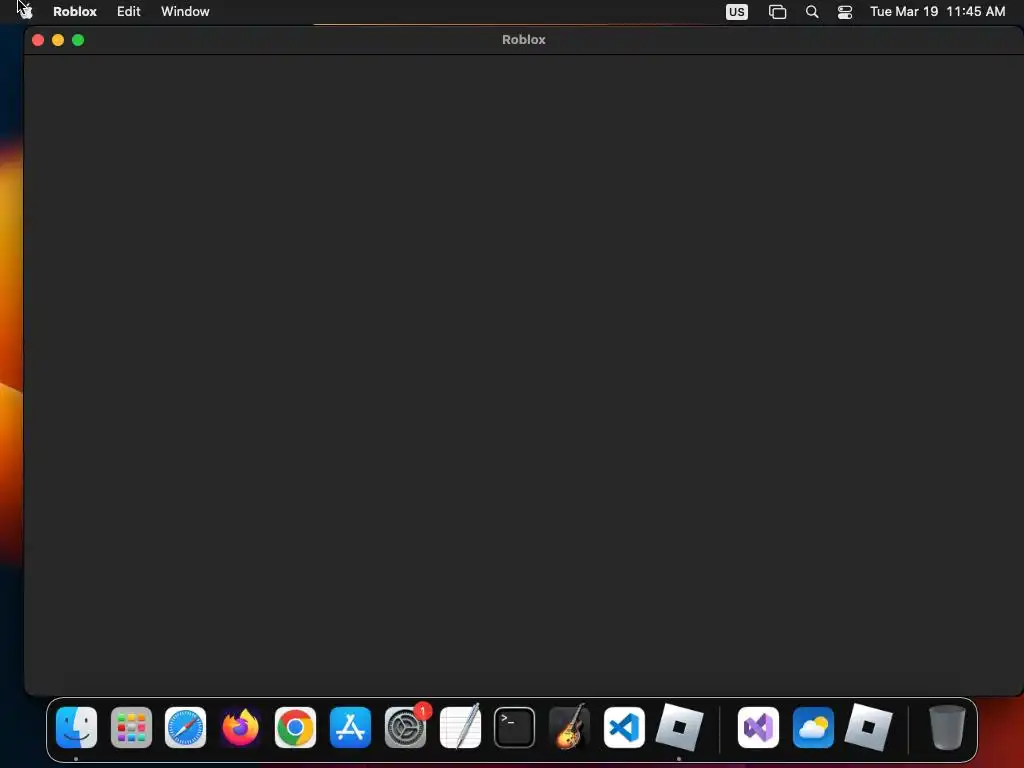Image resolution: width=1024 pixels, height=768 pixels.
Task: Open the cloud weather app dock icon
Action: point(813,727)
